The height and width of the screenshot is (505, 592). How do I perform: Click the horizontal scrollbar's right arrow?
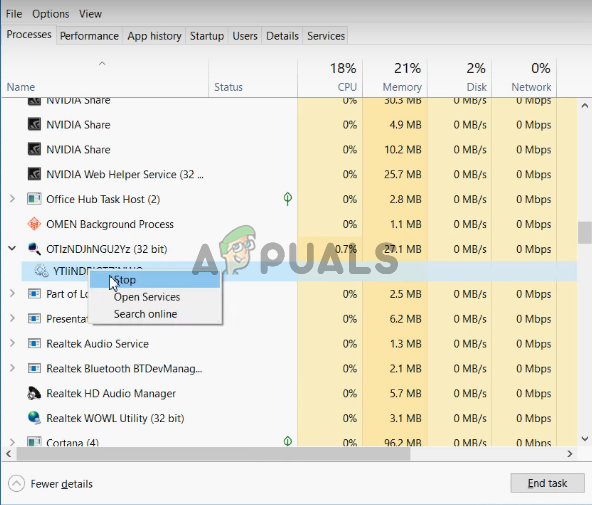[x=570, y=454]
